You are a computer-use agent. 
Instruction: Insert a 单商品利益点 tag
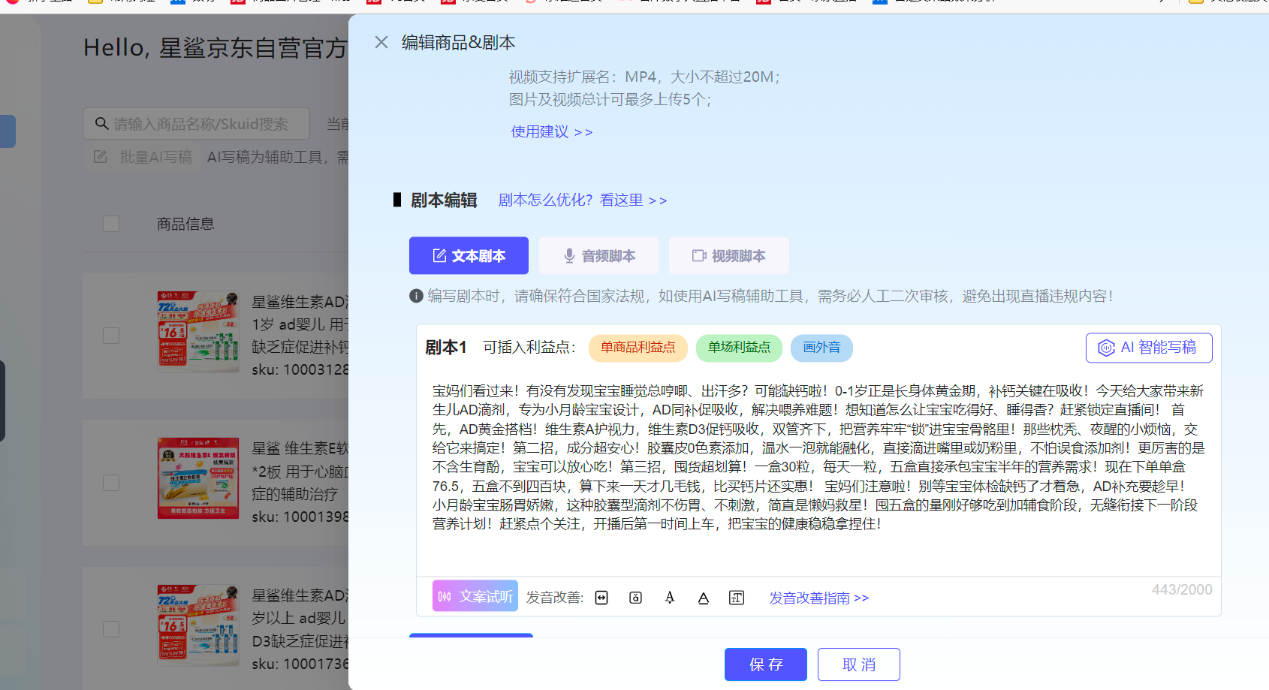(638, 347)
